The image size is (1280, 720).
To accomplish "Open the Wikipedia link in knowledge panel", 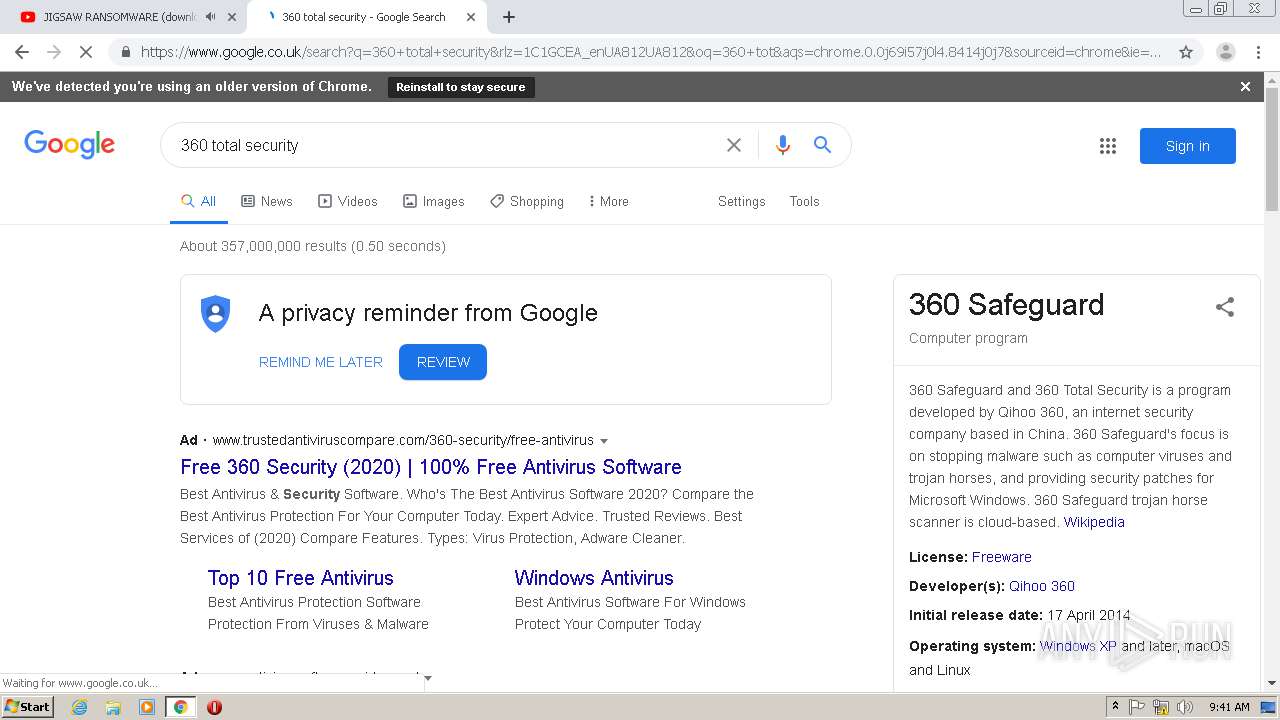I will [1094, 522].
